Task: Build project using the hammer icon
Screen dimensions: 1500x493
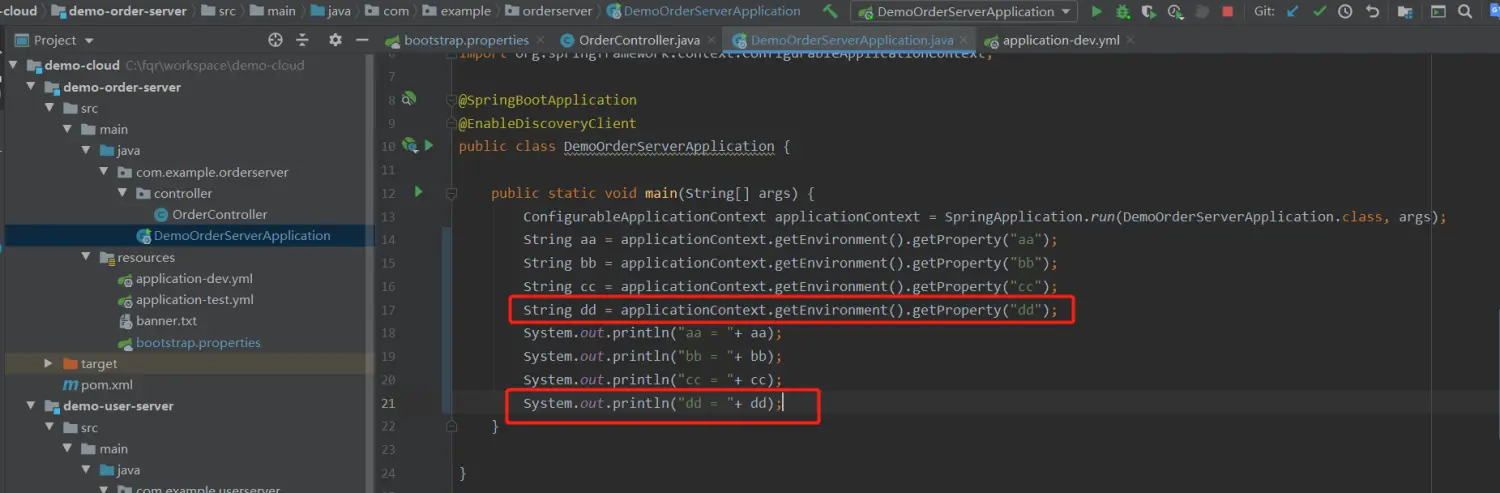Action: pyautogui.click(x=830, y=12)
